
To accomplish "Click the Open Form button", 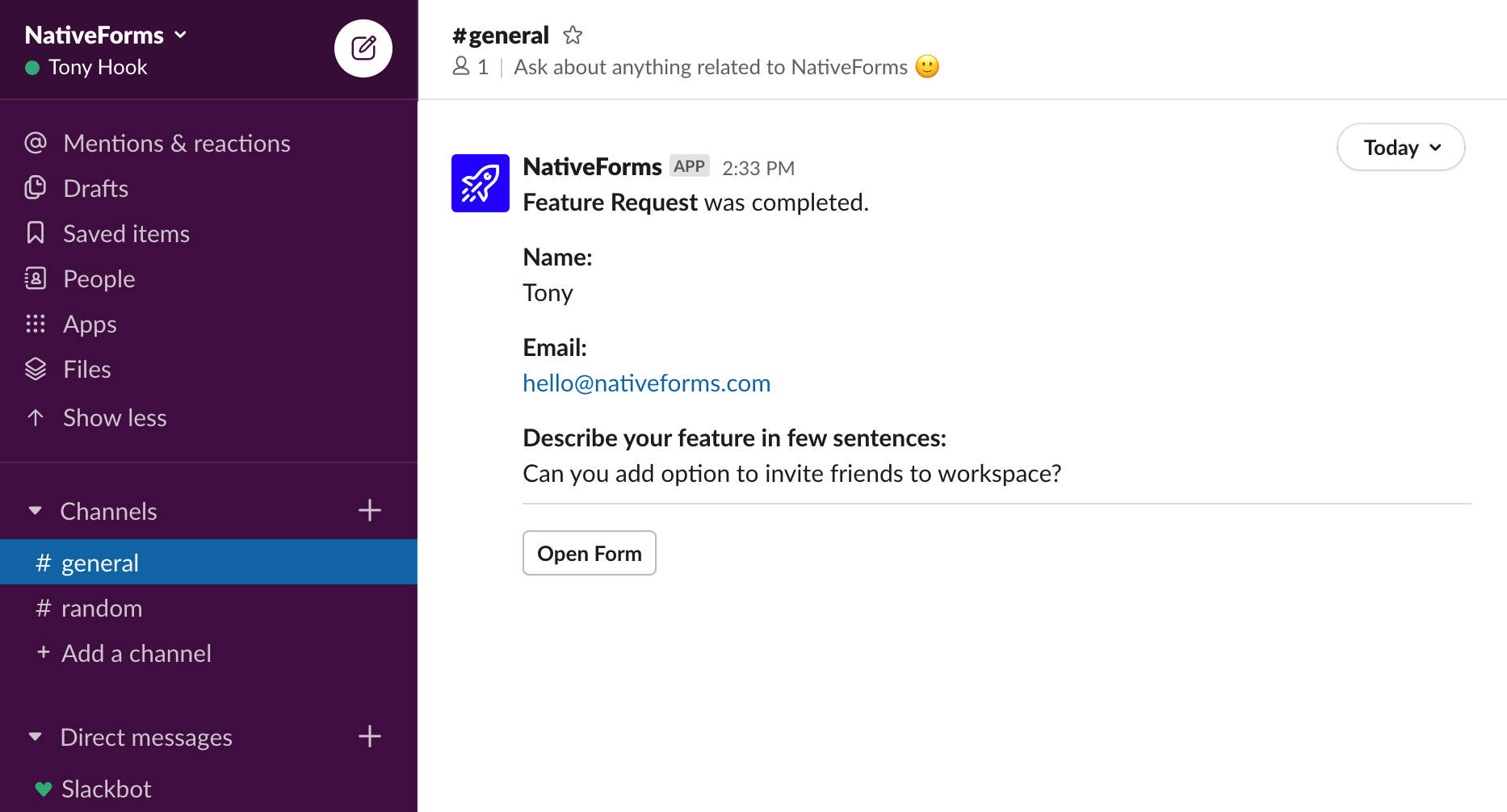I will pyautogui.click(x=589, y=554).
